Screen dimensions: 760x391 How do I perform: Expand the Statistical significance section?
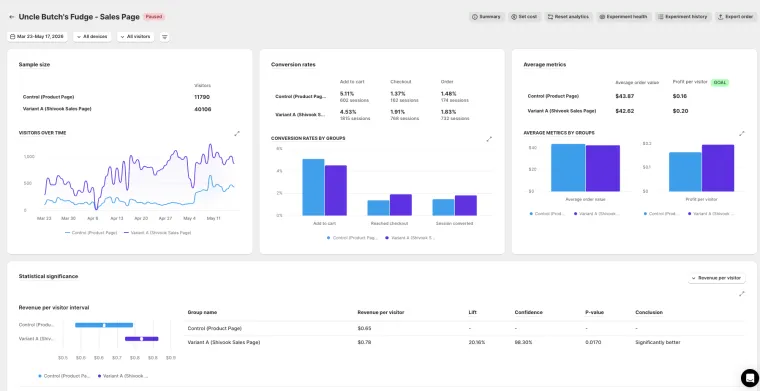click(742, 294)
